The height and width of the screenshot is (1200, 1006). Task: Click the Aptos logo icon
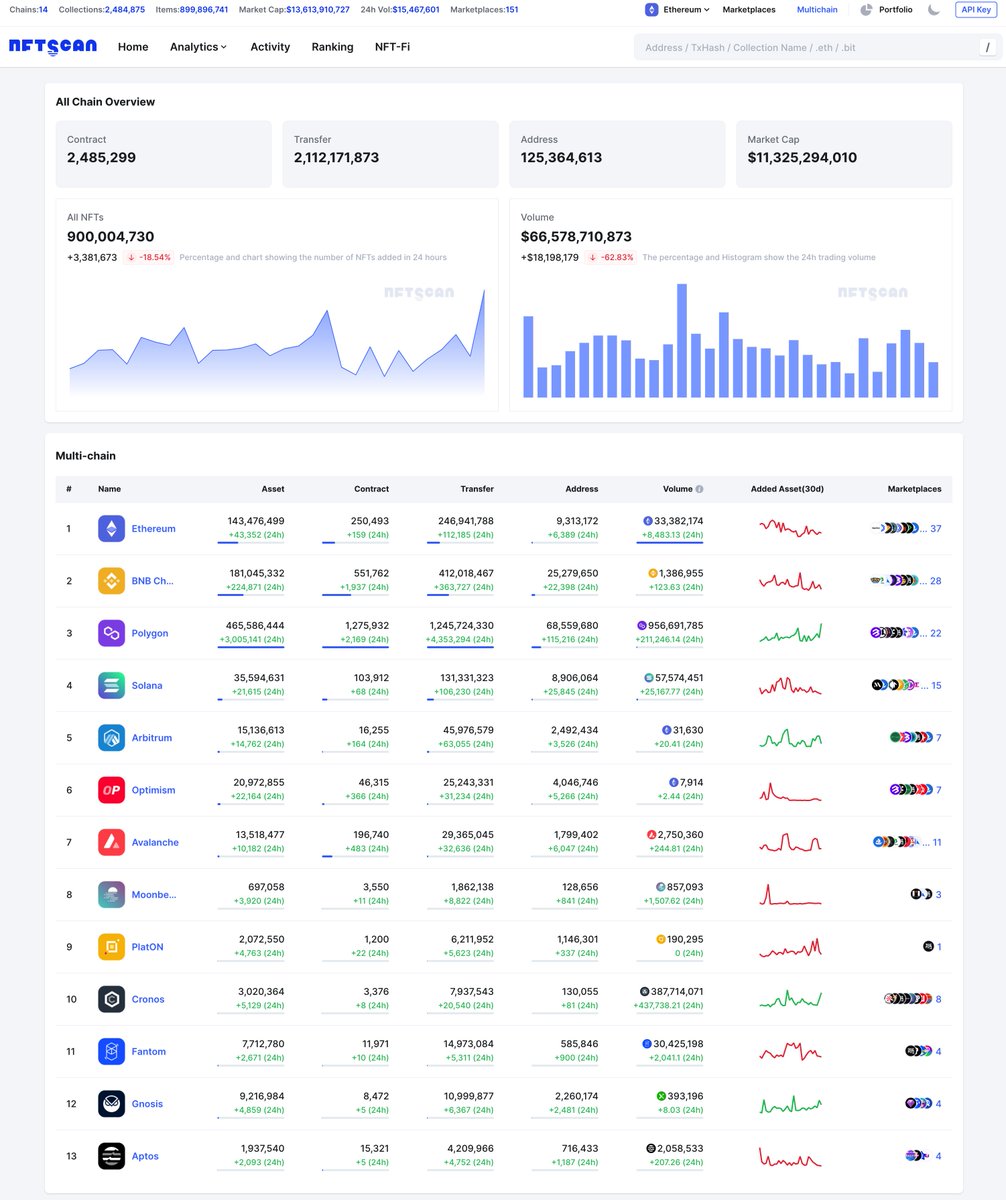111,1156
